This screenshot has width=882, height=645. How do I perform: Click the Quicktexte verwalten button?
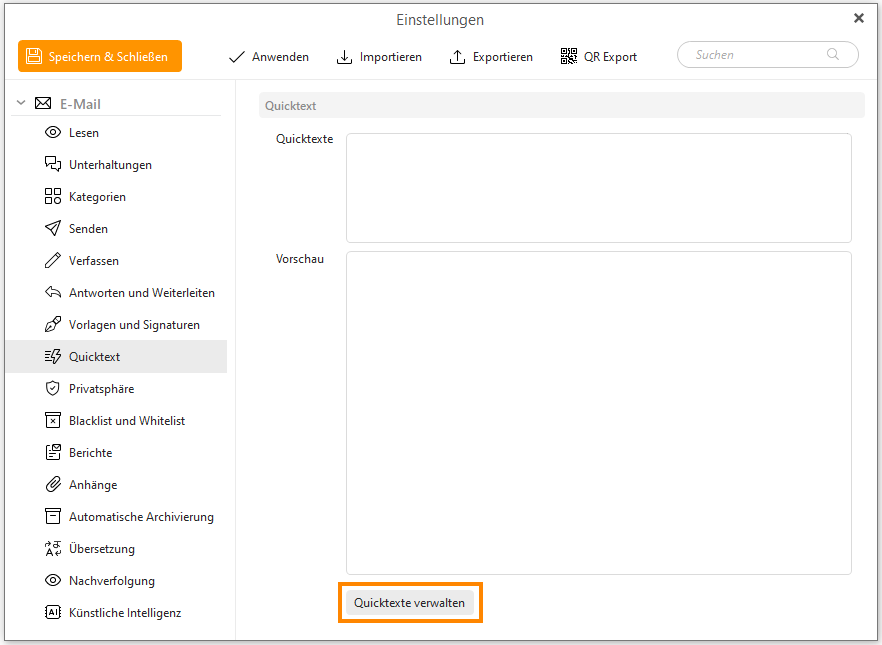[409, 603]
